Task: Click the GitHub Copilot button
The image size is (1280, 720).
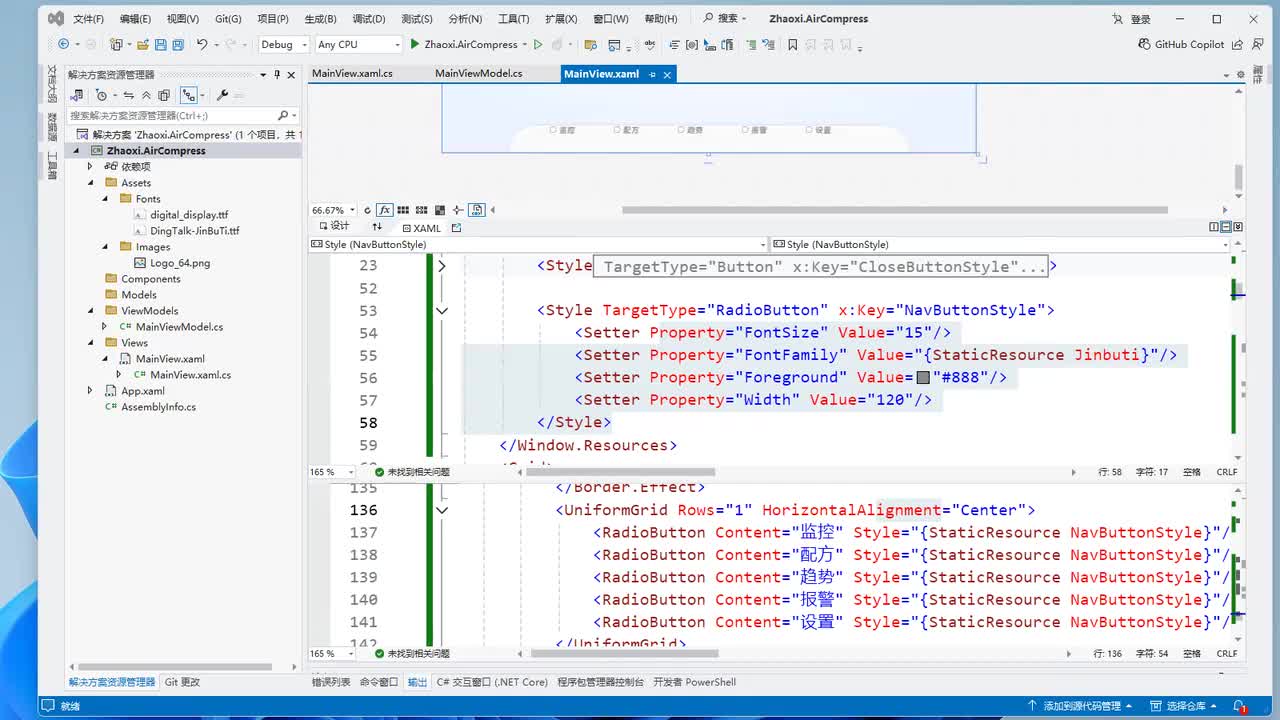Action: (1182, 44)
